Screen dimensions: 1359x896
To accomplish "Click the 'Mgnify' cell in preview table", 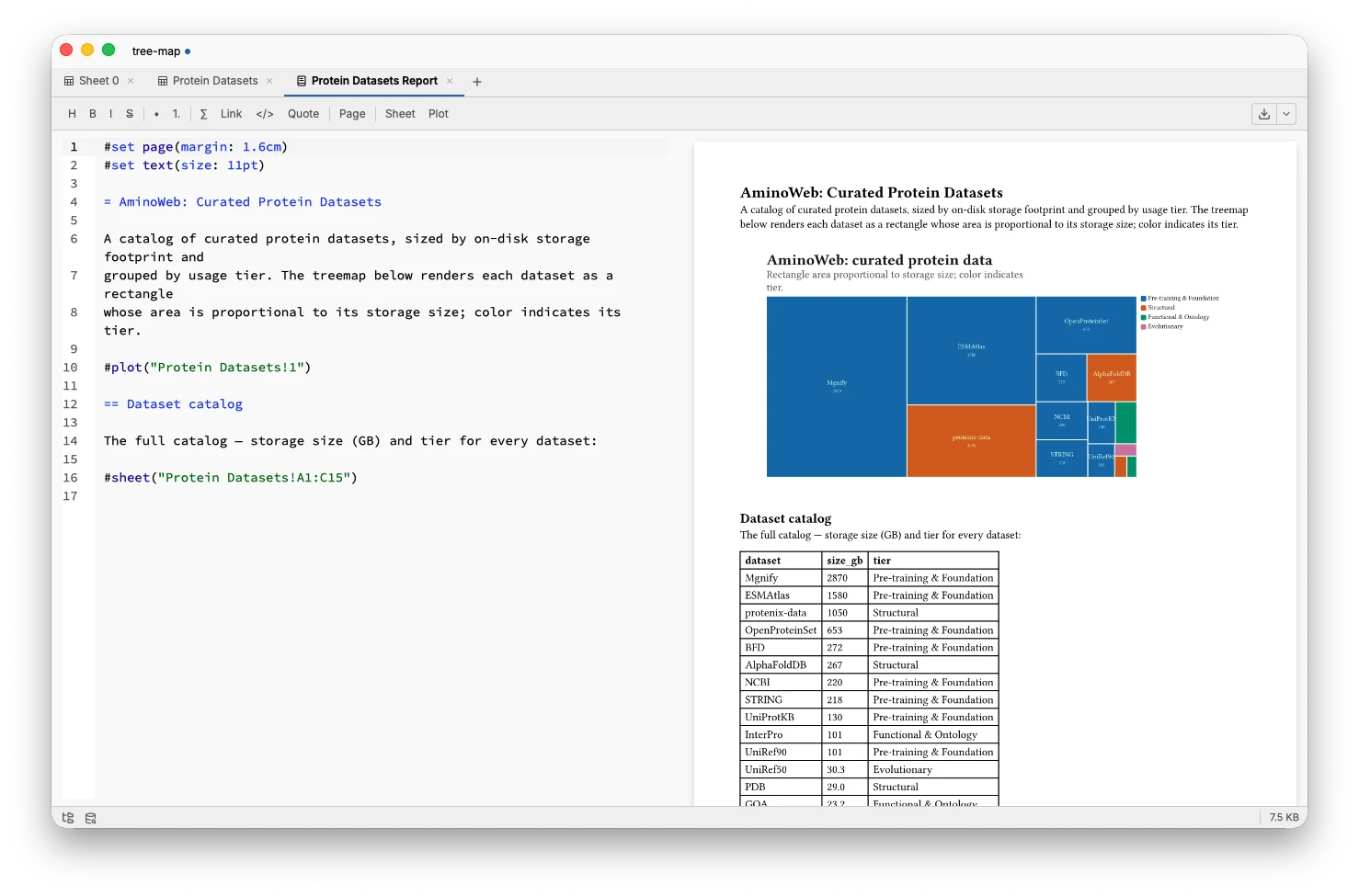I will coord(781,578).
